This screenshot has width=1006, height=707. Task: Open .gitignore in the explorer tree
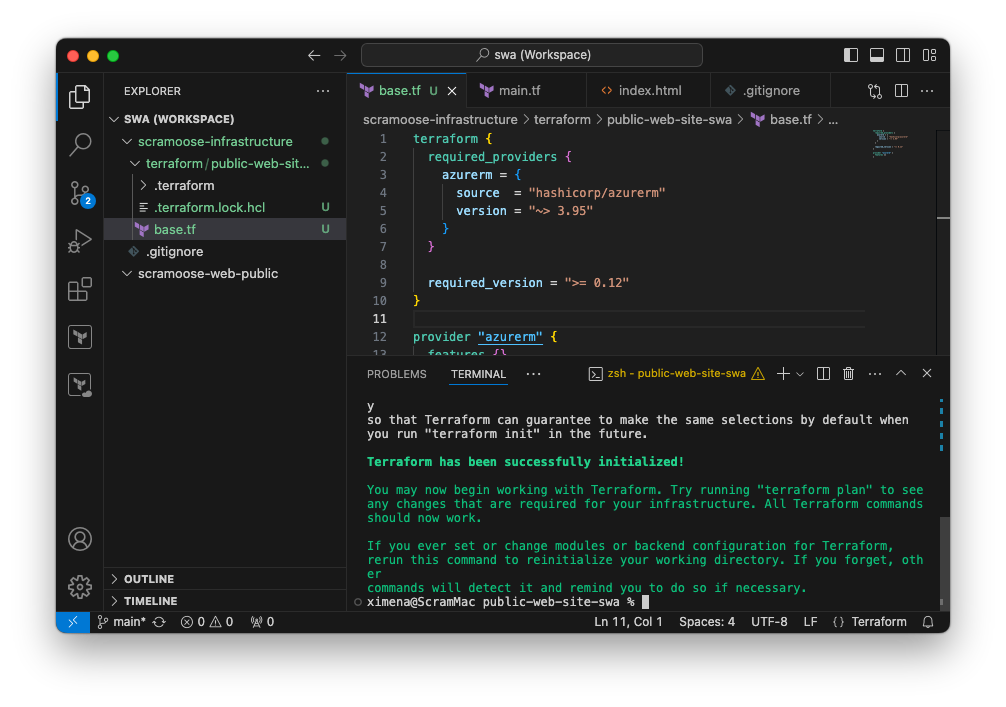[x=225, y=251]
